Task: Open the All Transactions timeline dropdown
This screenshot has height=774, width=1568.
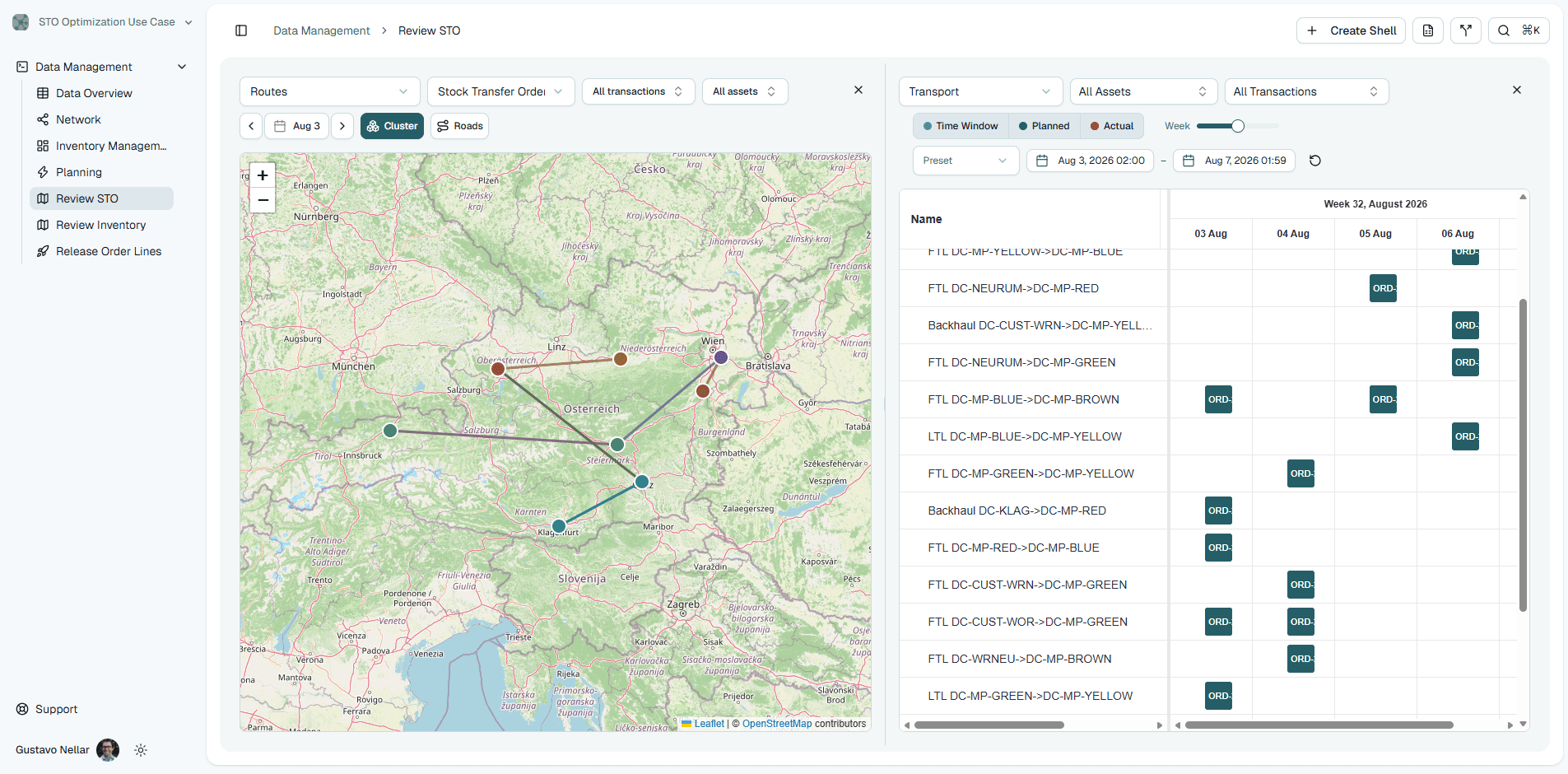Action: tap(1306, 91)
